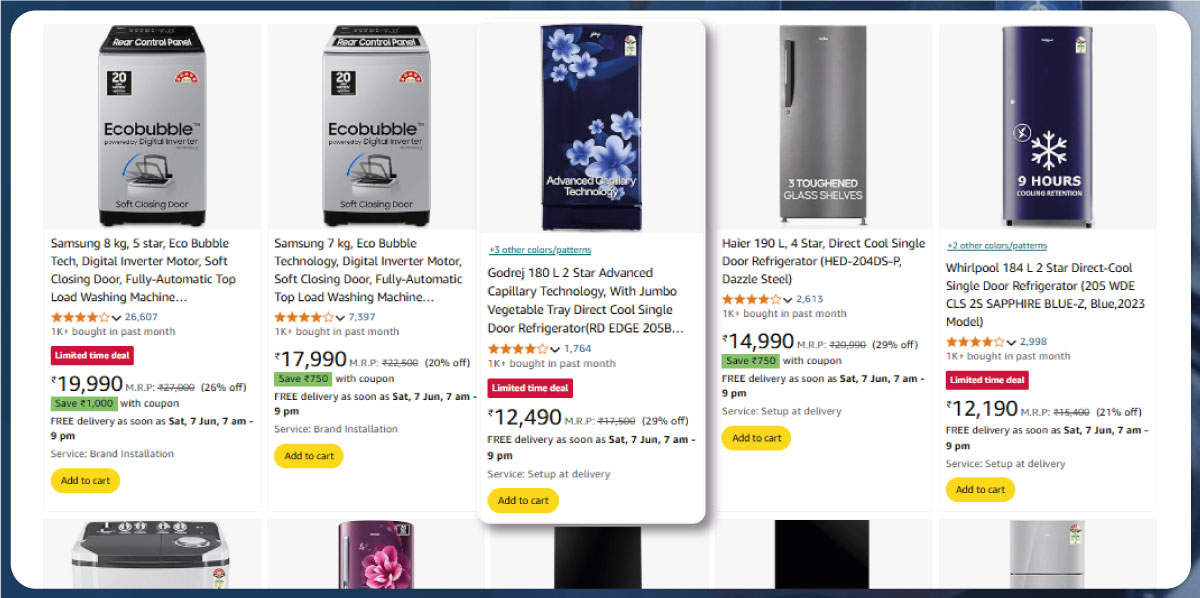Open the Haier Dazzle Steel refrigerator image
The width and height of the screenshot is (1200, 598).
tap(822, 127)
